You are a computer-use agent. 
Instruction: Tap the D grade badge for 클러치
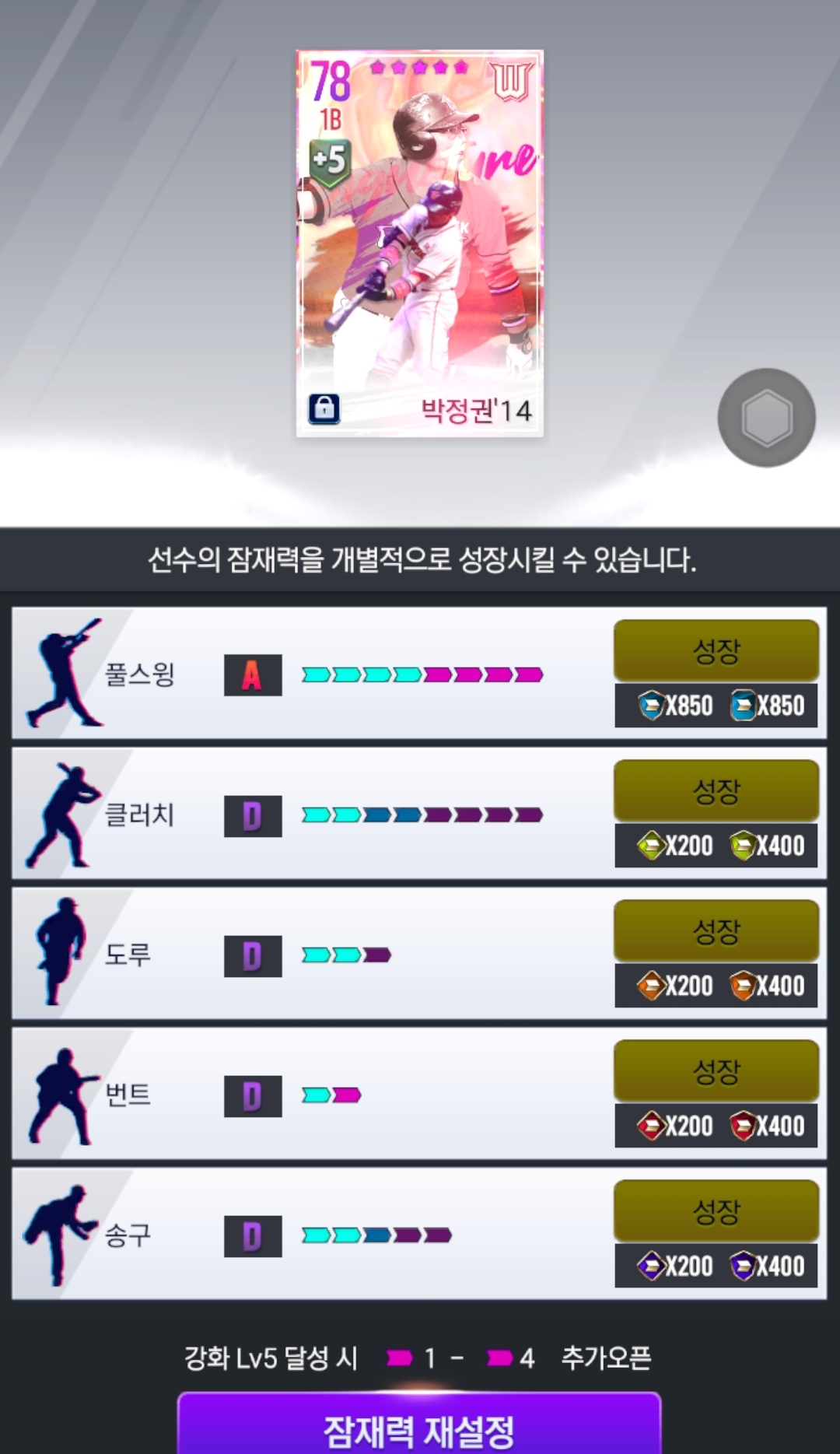point(253,816)
